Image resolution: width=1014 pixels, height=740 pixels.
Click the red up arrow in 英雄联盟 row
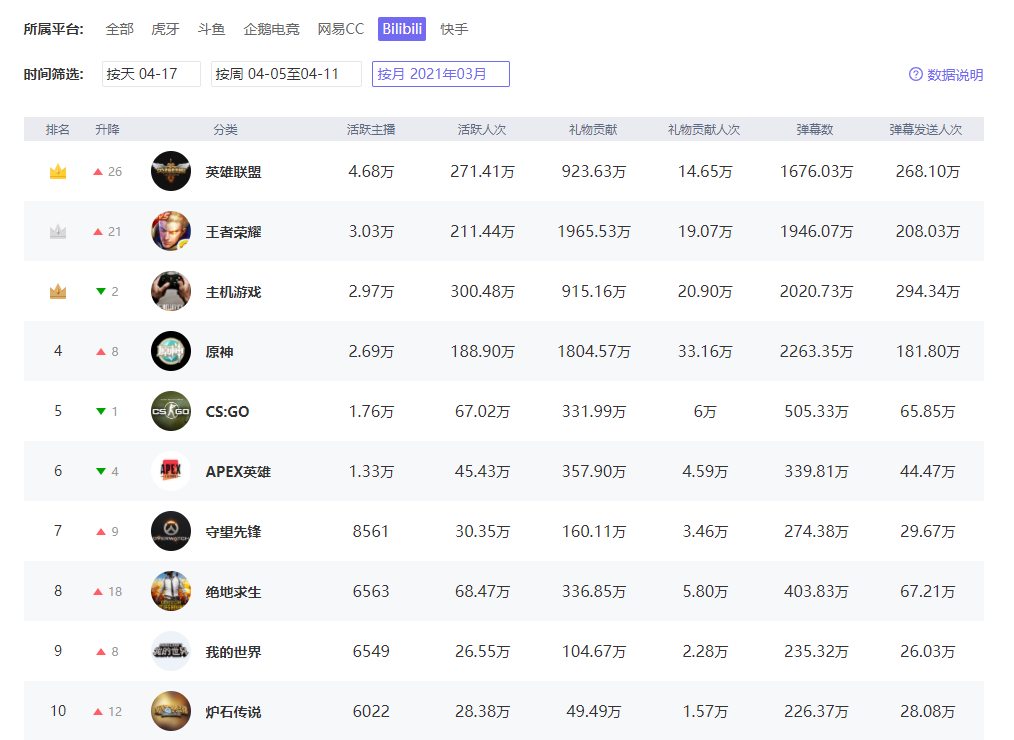(98, 171)
